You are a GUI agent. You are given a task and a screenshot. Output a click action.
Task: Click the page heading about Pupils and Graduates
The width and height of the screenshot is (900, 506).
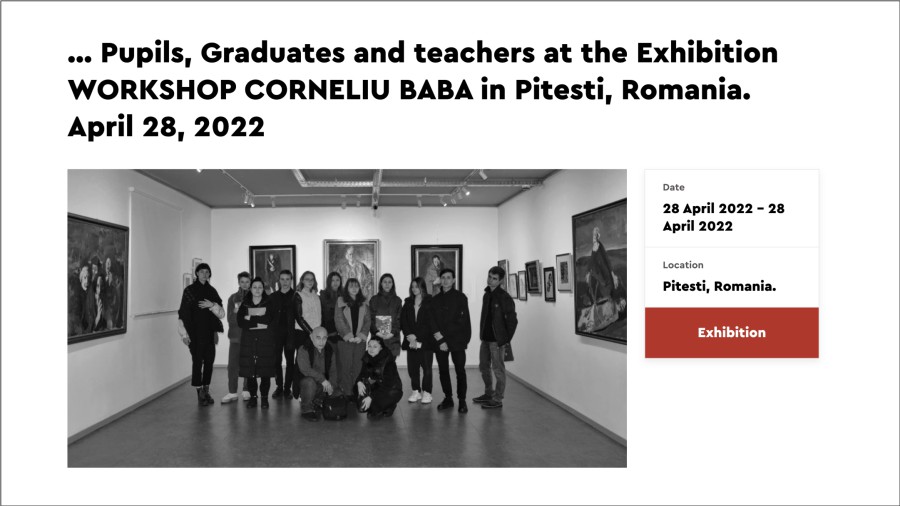(x=422, y=54)
